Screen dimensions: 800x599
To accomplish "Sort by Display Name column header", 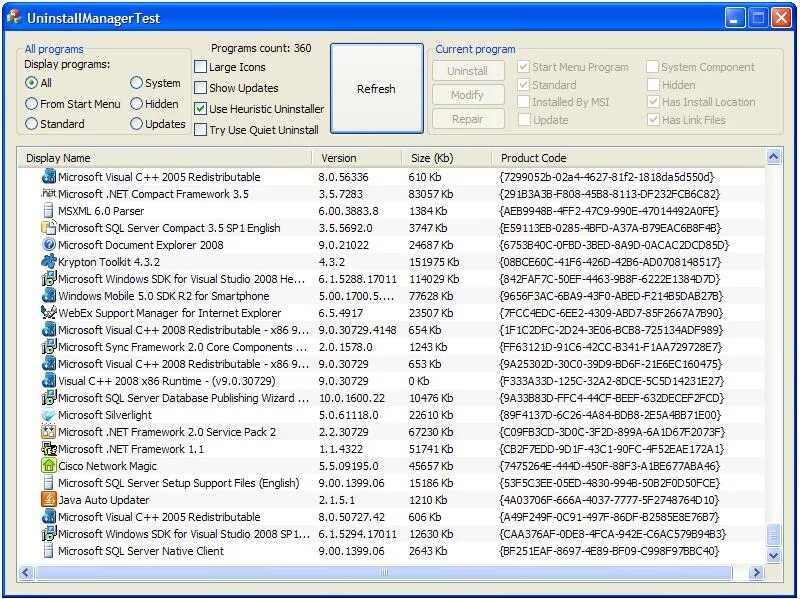I will [164, 158].
